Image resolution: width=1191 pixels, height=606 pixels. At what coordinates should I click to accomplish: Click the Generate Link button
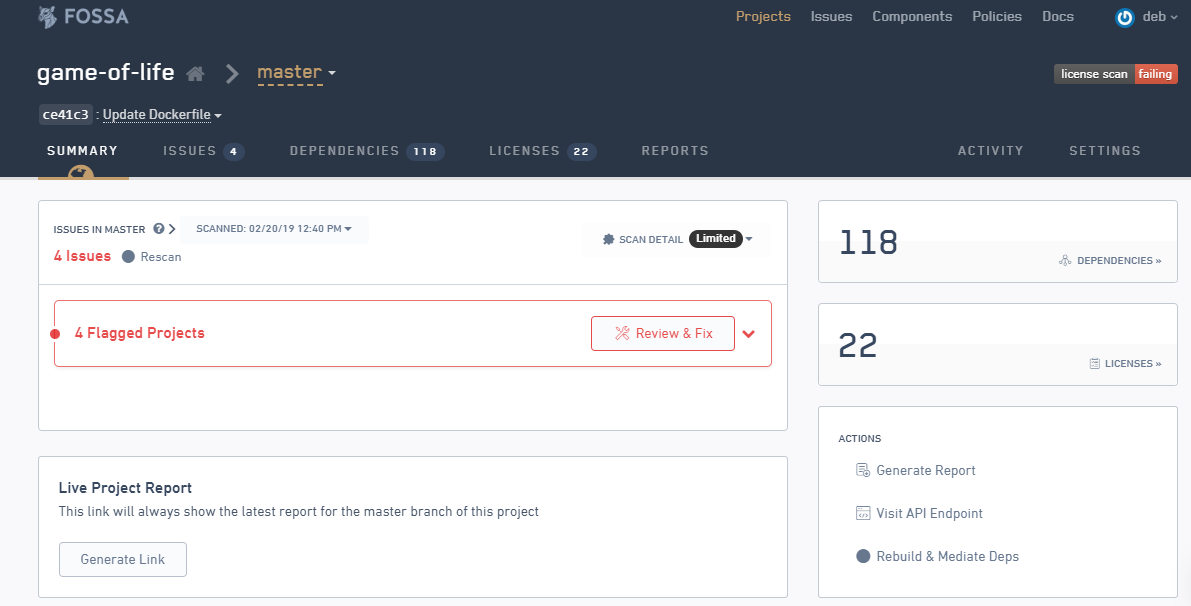coord(123,560)
